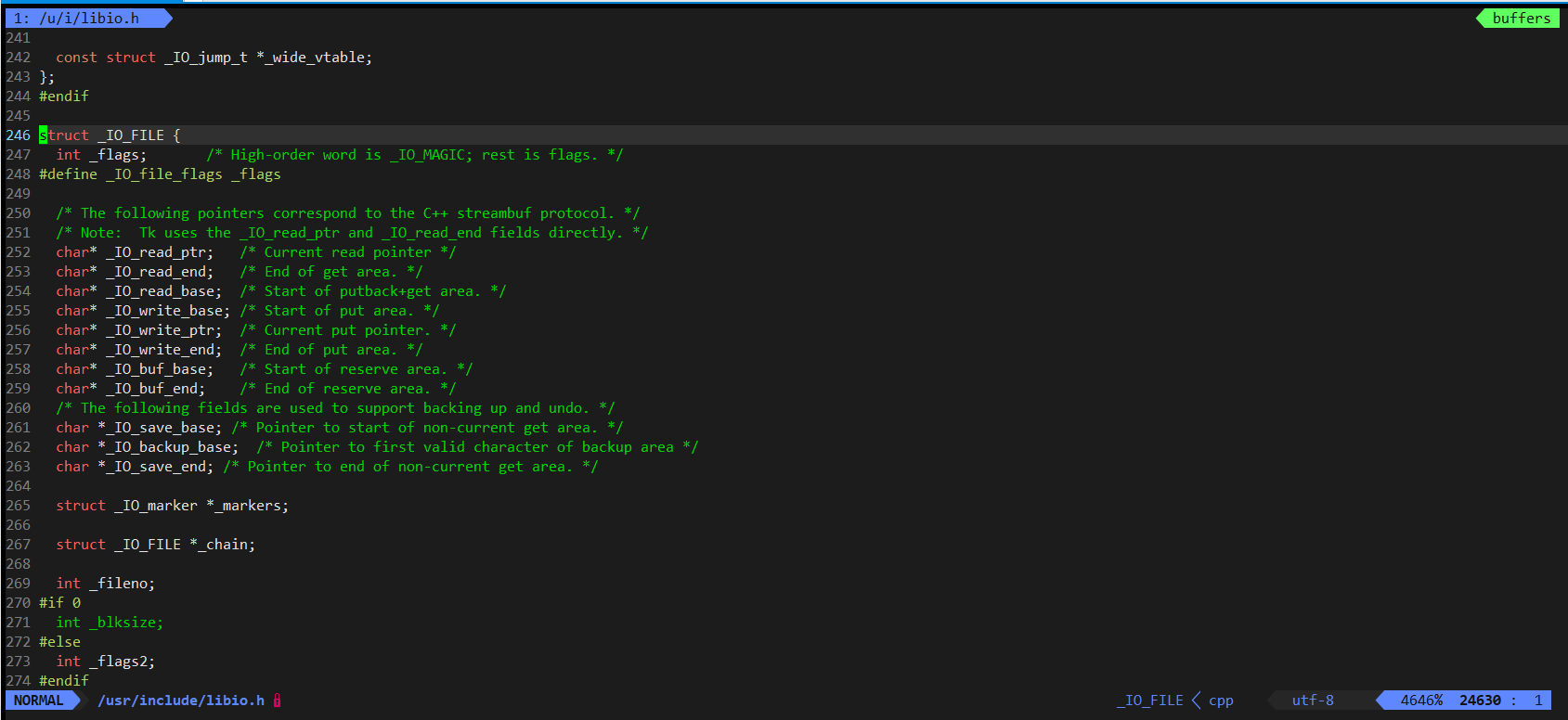Click 'End of reserve area.' comment

pos(348,389)
